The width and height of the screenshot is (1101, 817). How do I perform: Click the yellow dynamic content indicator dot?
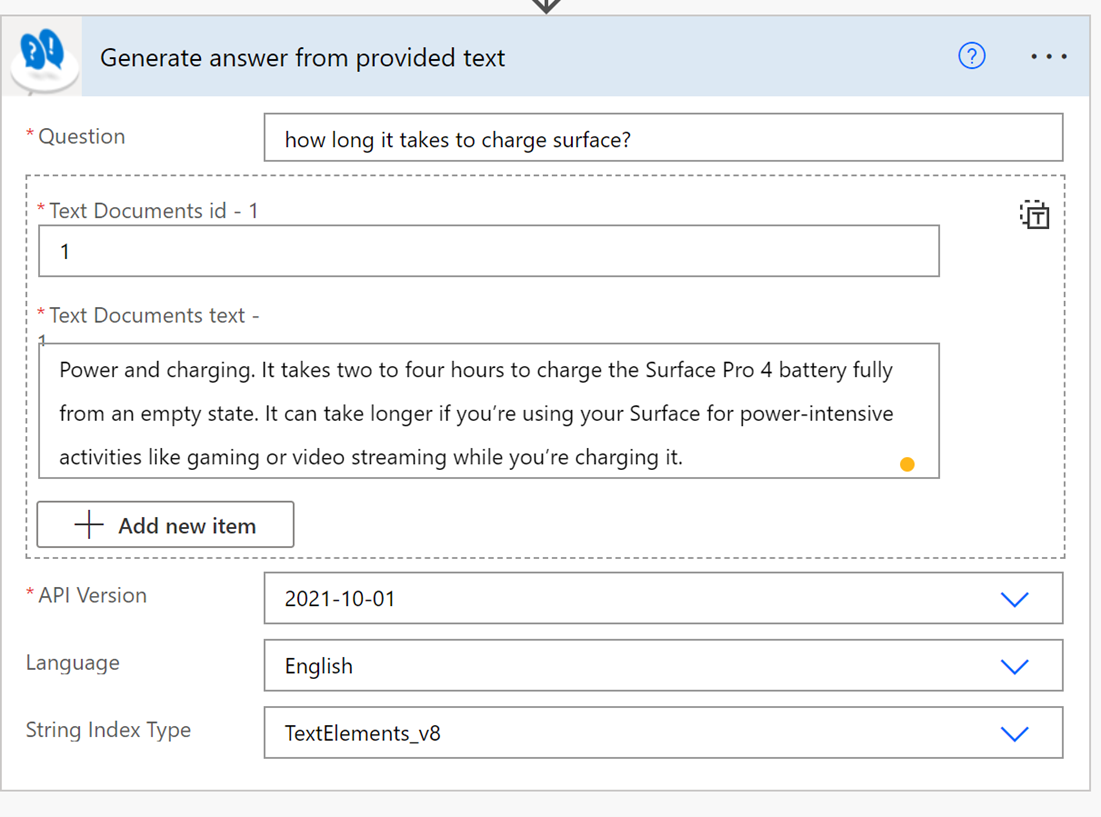907,464
